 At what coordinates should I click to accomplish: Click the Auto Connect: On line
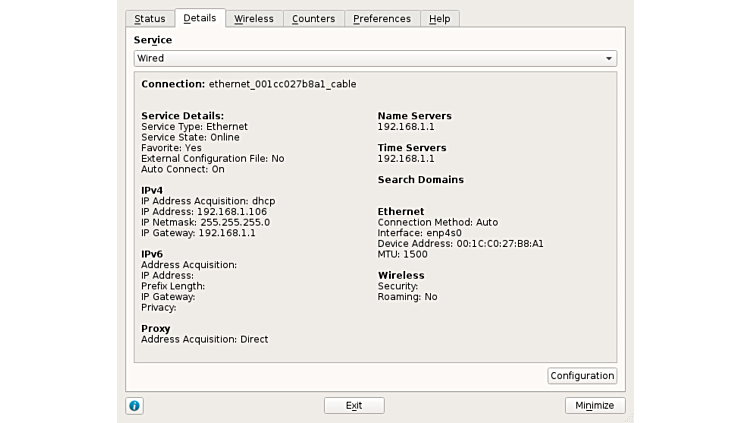click(x=182, y=169)
